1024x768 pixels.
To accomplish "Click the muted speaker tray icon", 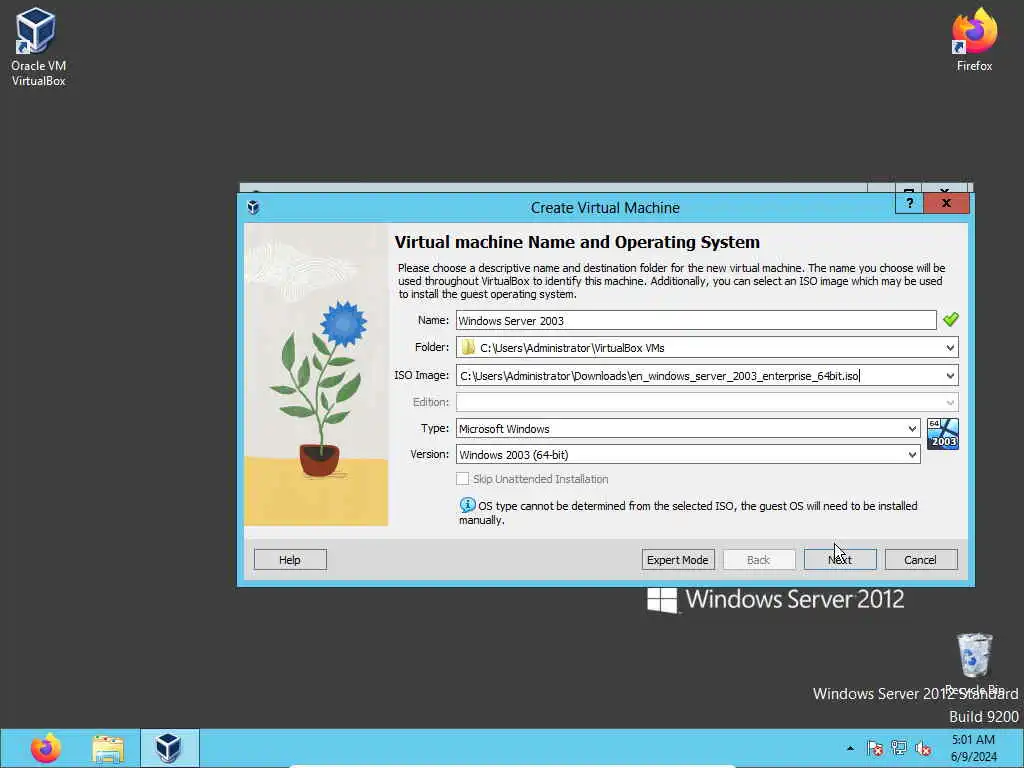I will click(x=923, y=748).
